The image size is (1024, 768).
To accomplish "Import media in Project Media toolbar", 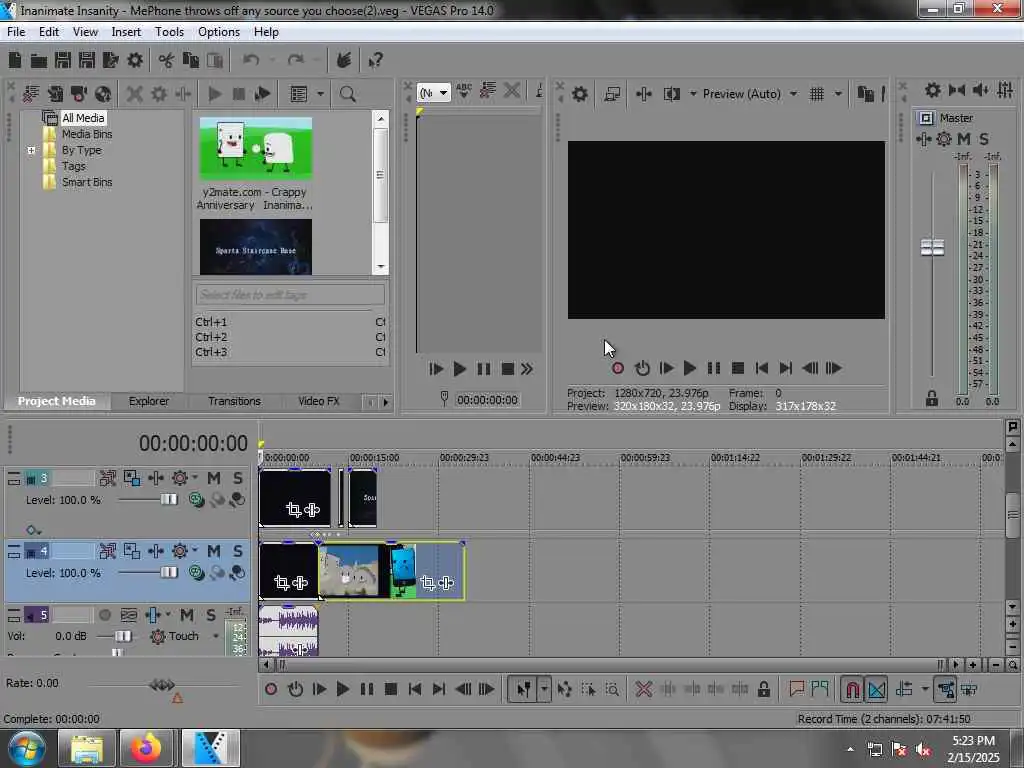I will coord(31,94).
